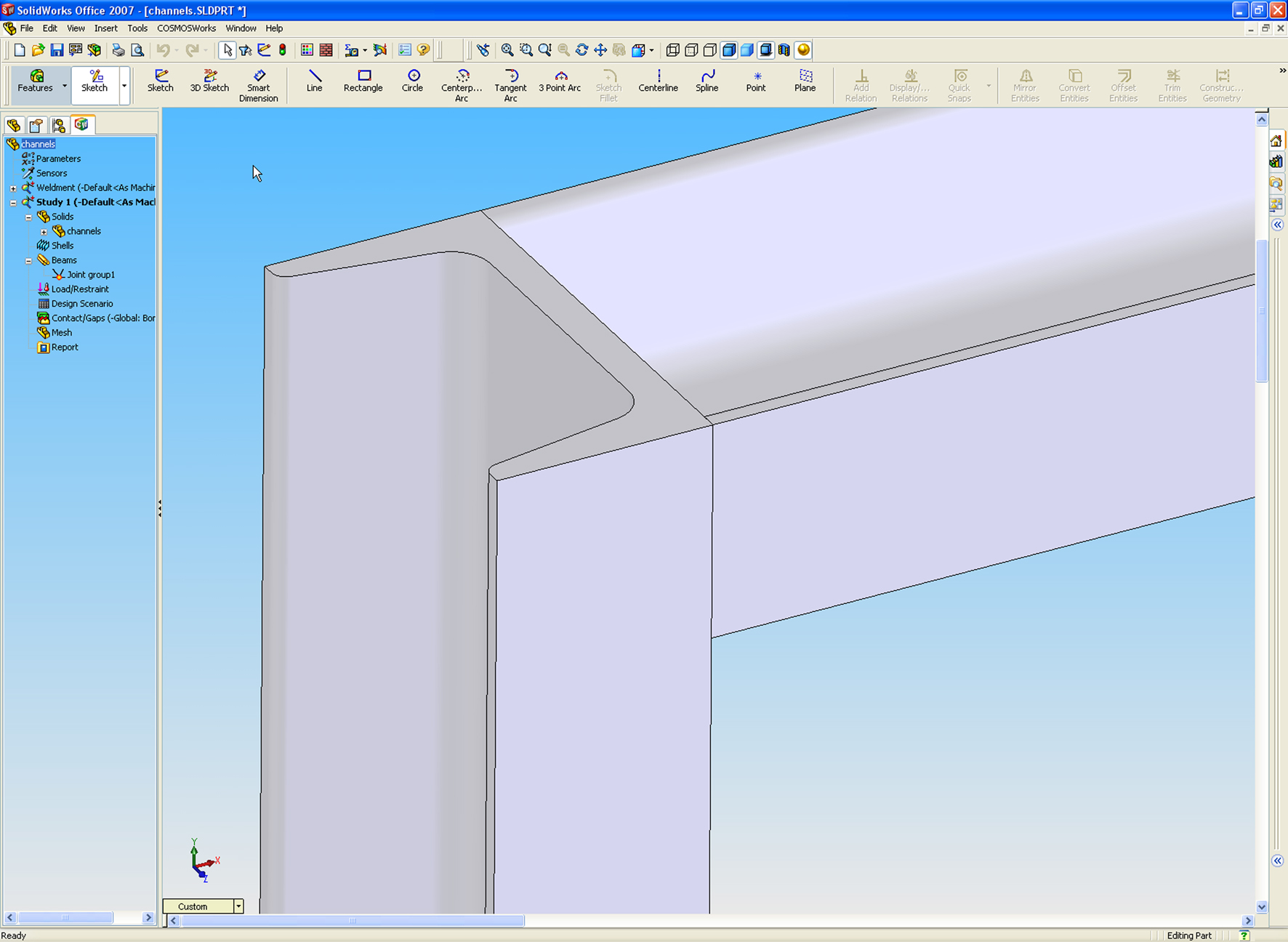Start a 3D Sketch
Image resolution: width=1288 pixels, height=942 pixels.
(209, 81)
